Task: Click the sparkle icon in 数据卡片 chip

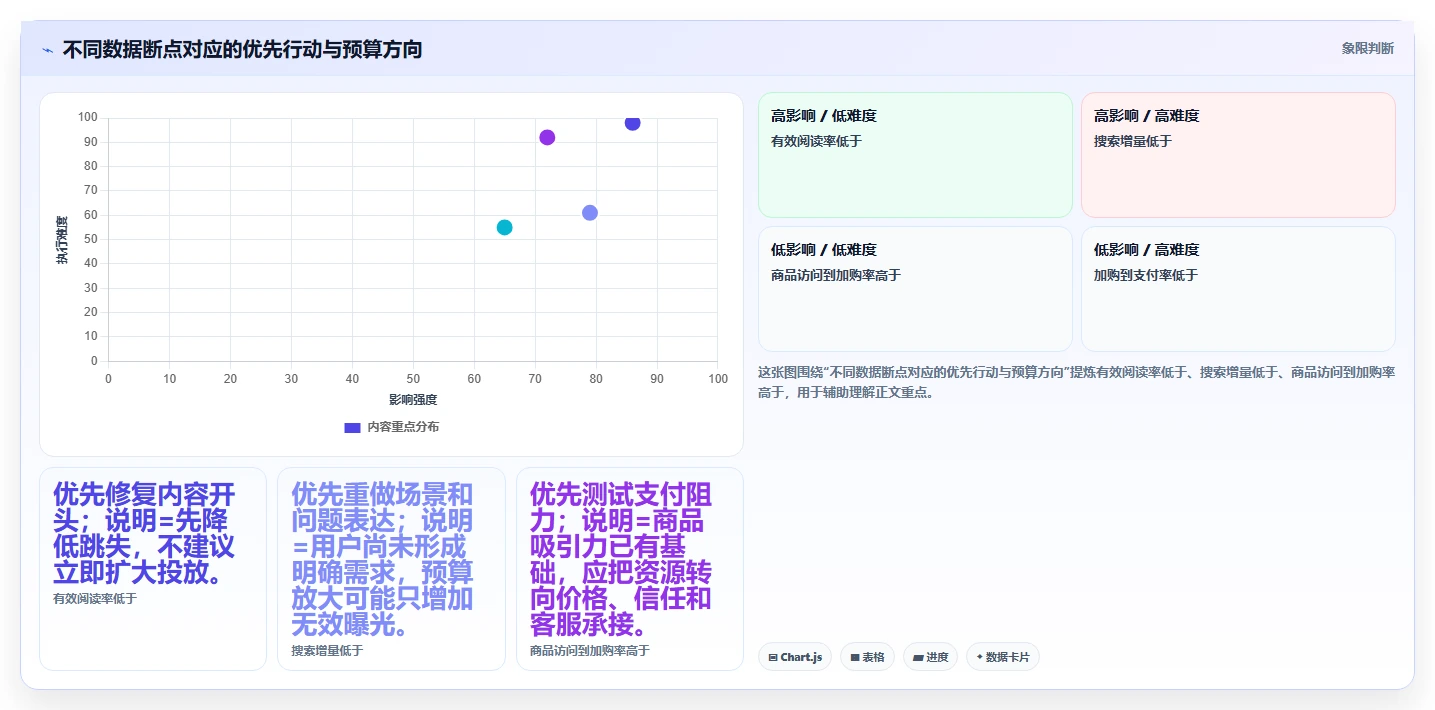Action: point(979,658)
